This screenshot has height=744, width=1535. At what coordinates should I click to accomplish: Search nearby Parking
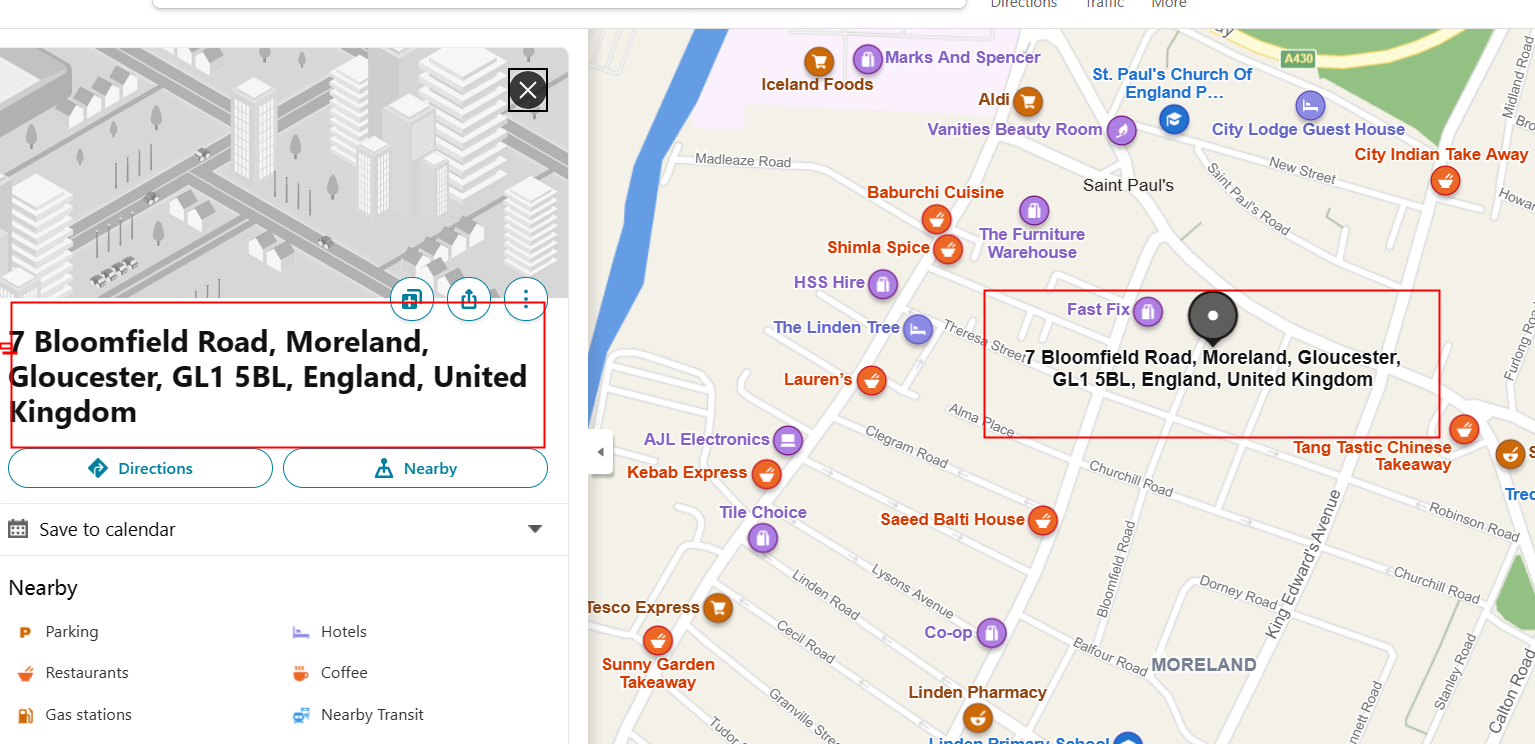(x=71, y=632)
